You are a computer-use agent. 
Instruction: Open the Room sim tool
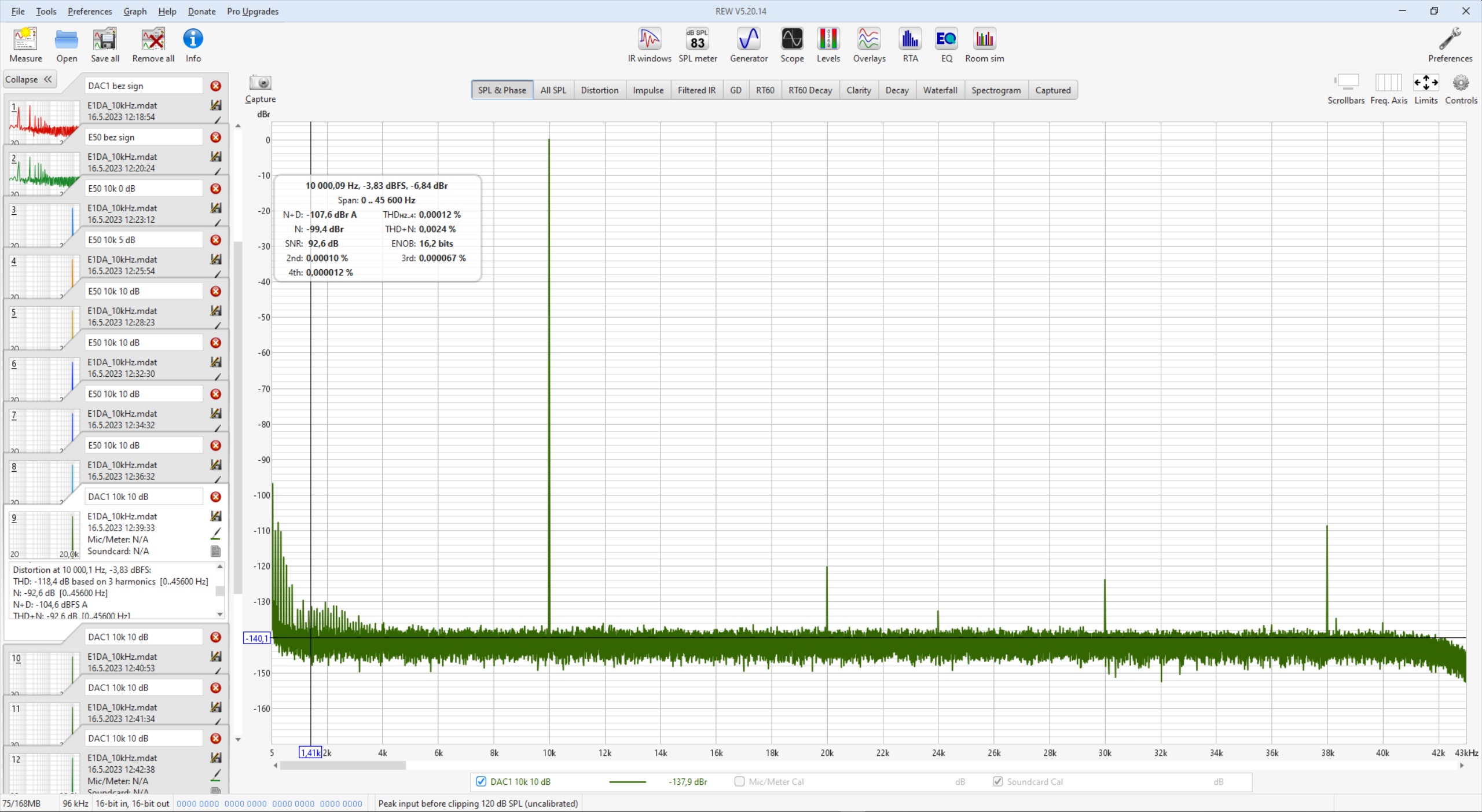point(984,45)
